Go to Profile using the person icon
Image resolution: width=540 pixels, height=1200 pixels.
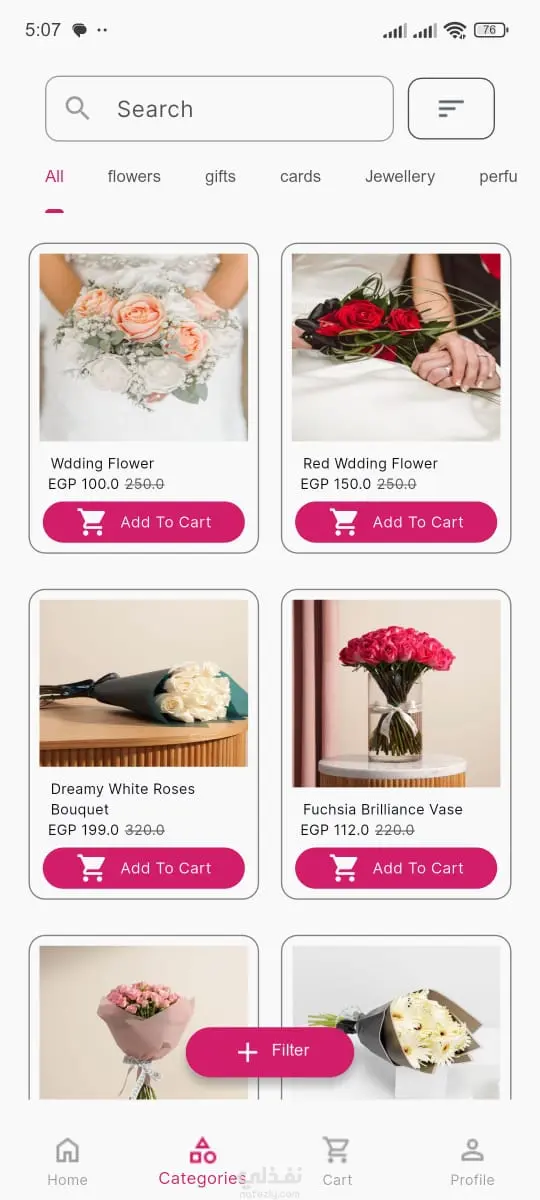click(472, 1150)
